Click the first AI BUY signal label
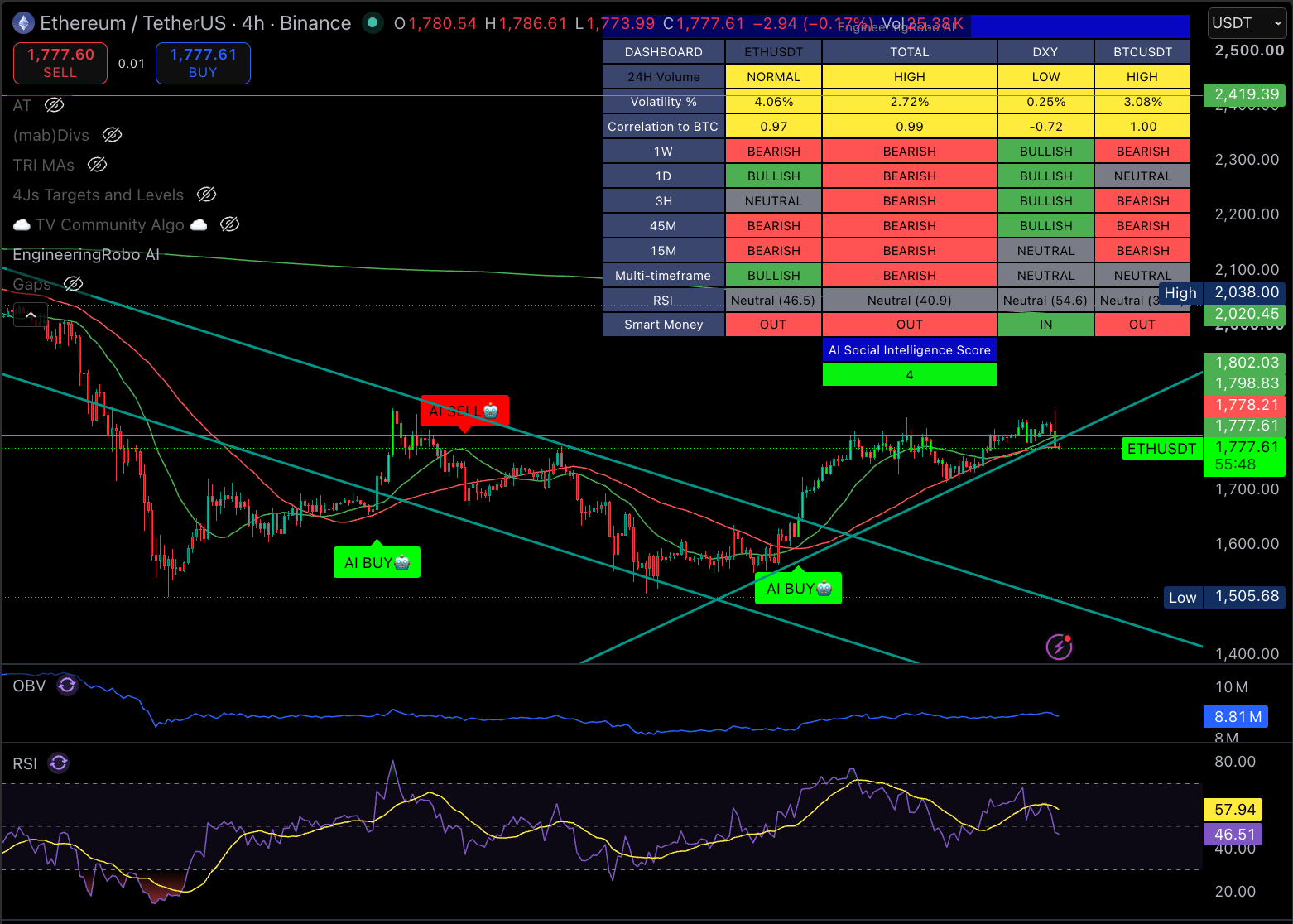The image size is (1293, 924). point(377,563)
